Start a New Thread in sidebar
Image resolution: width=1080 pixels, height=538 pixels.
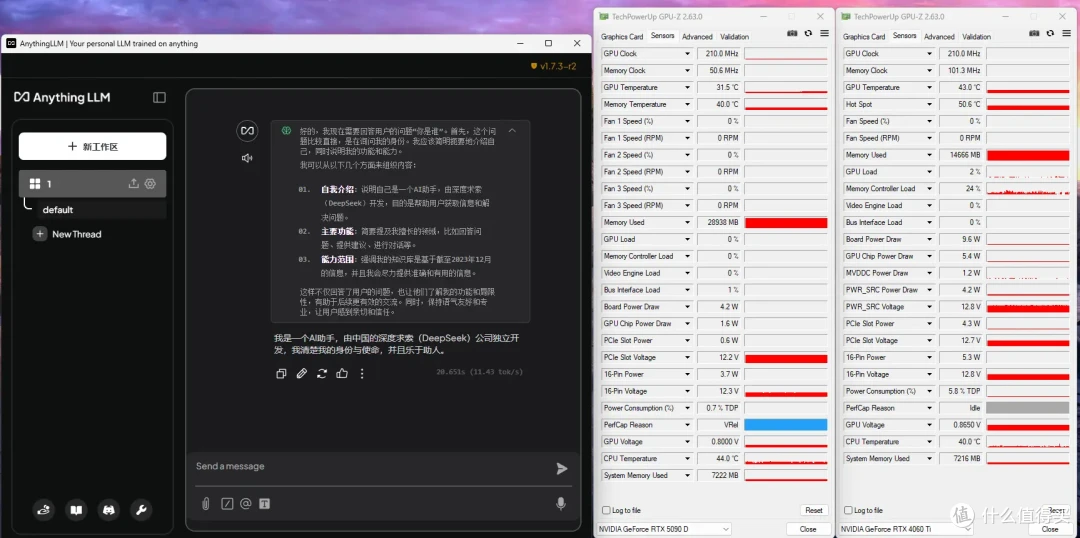(67, 234)
